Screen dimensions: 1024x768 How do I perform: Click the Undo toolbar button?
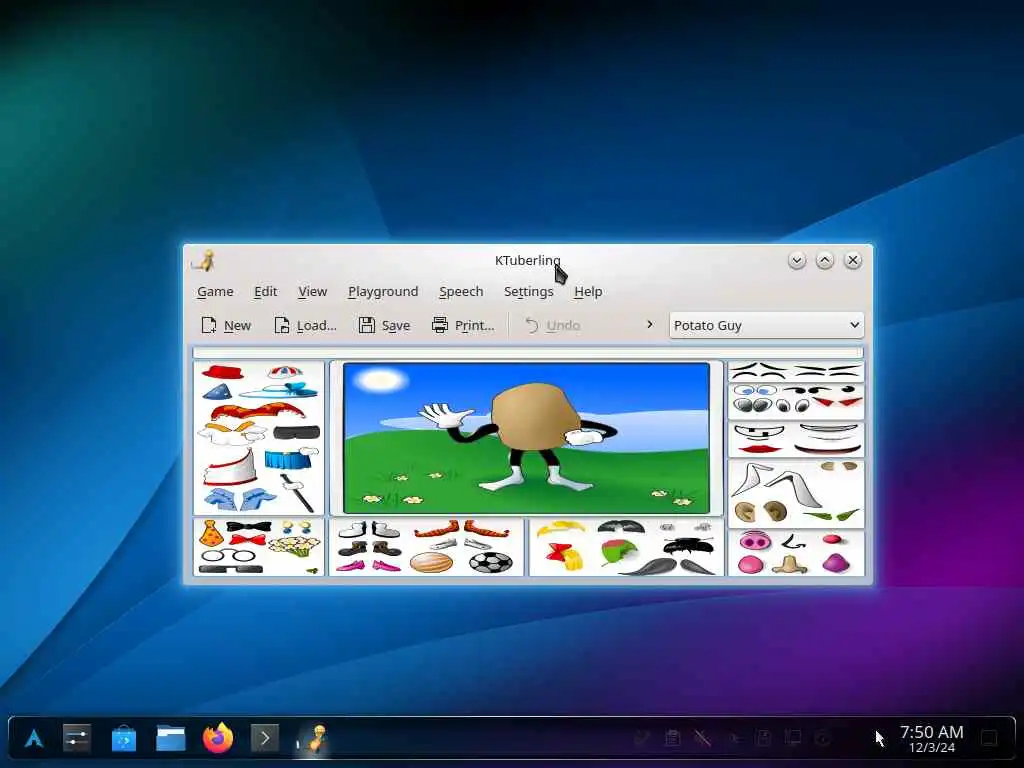(552, 325)
